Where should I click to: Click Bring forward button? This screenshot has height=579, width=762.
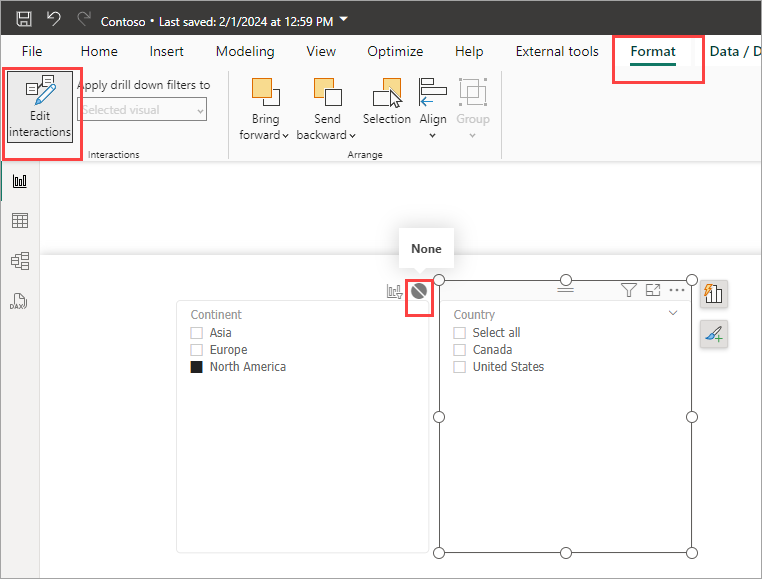click(x=264, y=109)
